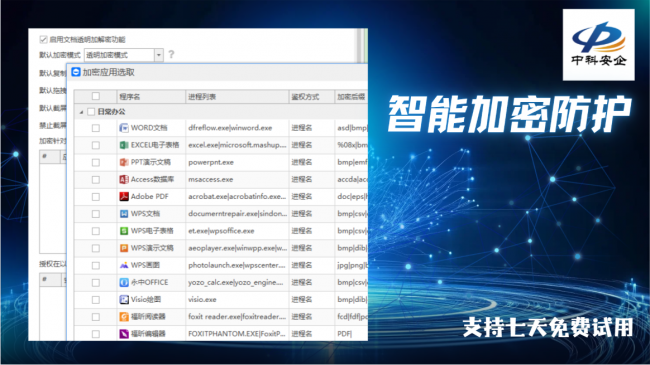The height and width of the screenshot is (365, 650).
Task: Click the yozo_calc.exe process cell
Action: [237, 282]
